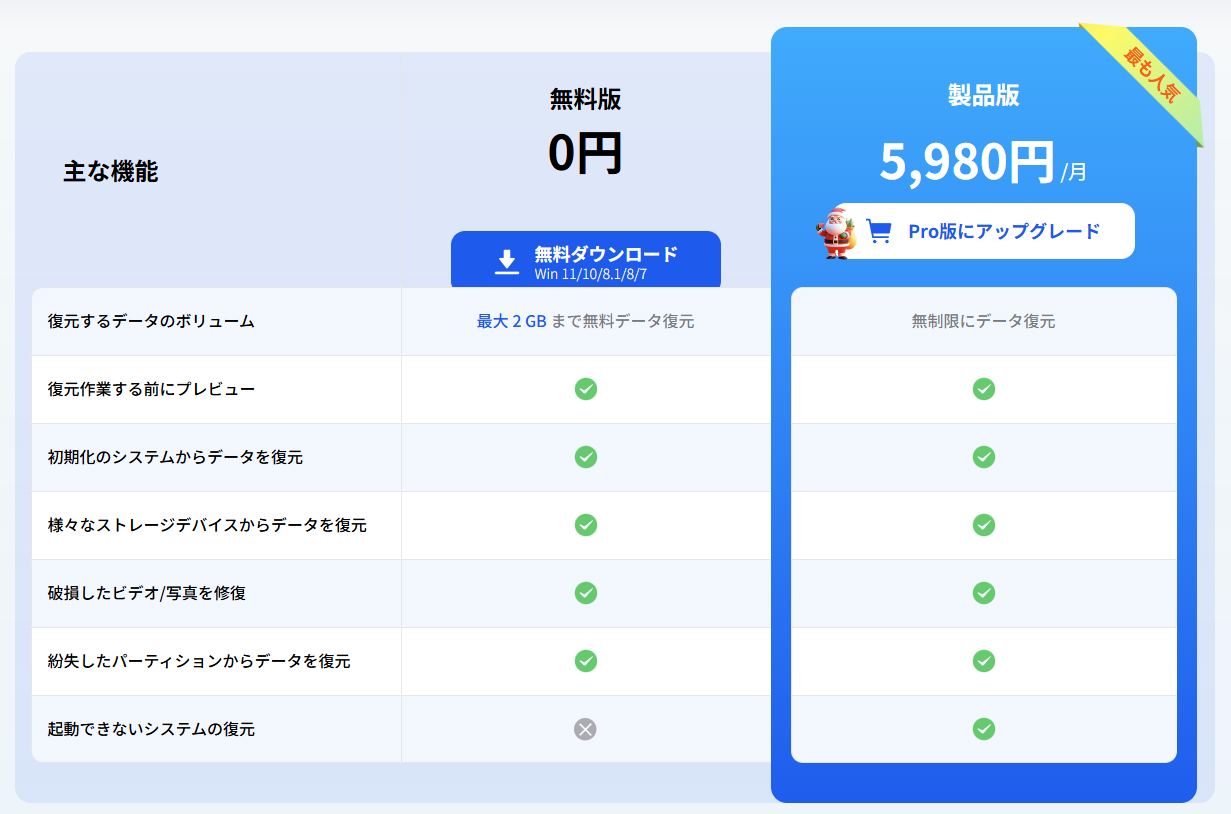Click the 最大 2 GB blue link text
The width and height of the screenshot is (1231, 814).
(x=511, y=321)
